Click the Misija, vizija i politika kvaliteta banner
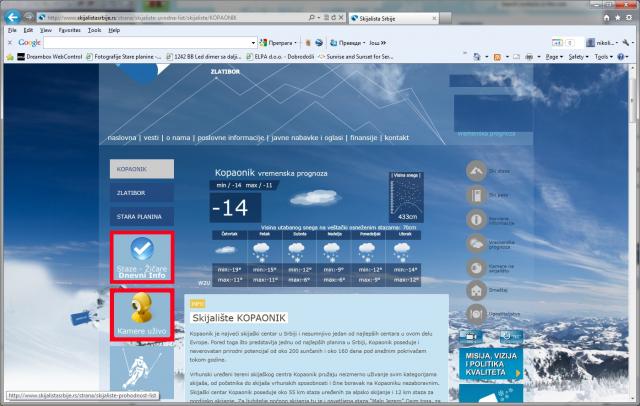The width and height of the screenshot is (640, 406). [491, 364]
